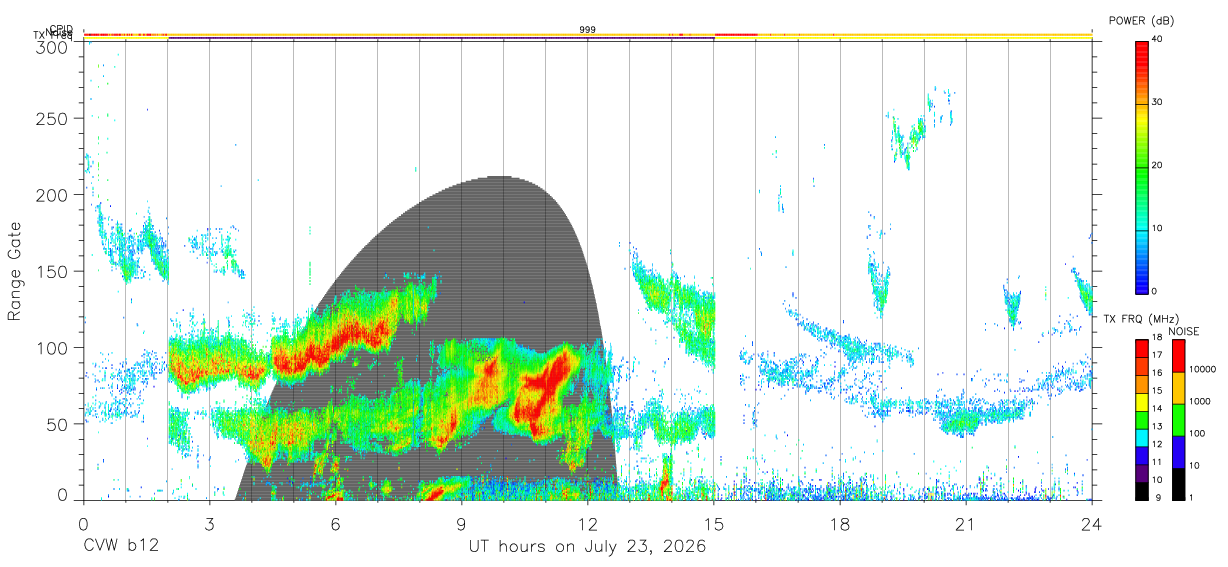The image size is (1228, 567).
Task: Click the 'CVW b12' radar label
Action: pos(120,547)
